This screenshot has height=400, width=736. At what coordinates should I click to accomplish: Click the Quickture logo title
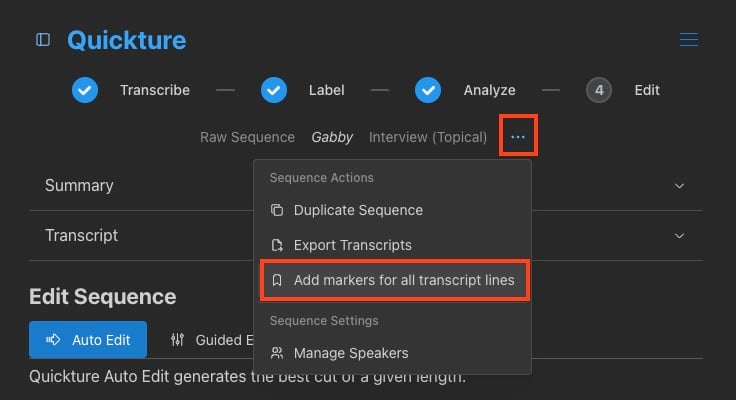(x=126, y=40)
